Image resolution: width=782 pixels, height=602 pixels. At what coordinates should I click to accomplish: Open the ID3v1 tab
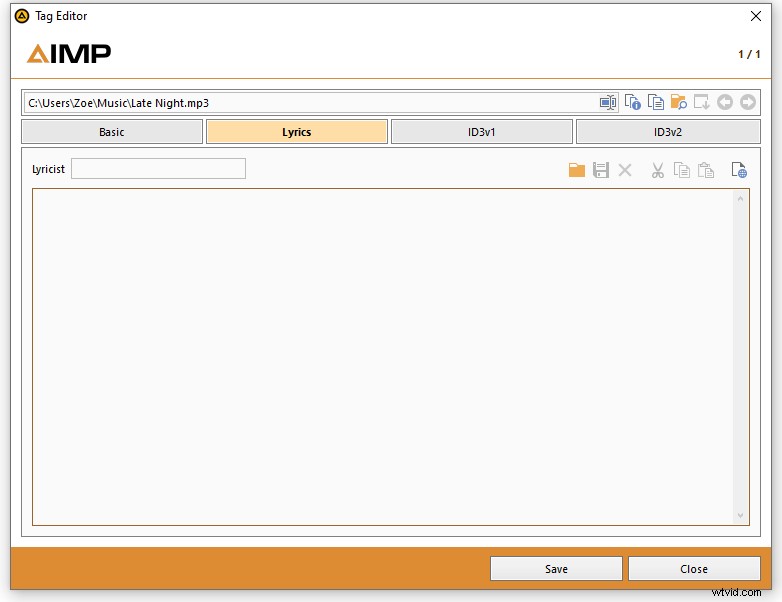(x=482, y=132)
